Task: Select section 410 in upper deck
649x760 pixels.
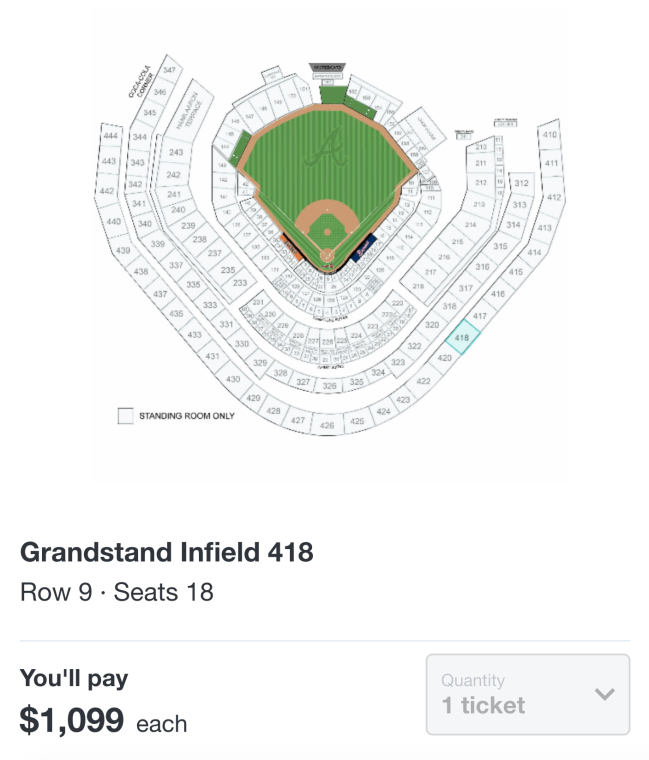Action: [x=549, y=135]
